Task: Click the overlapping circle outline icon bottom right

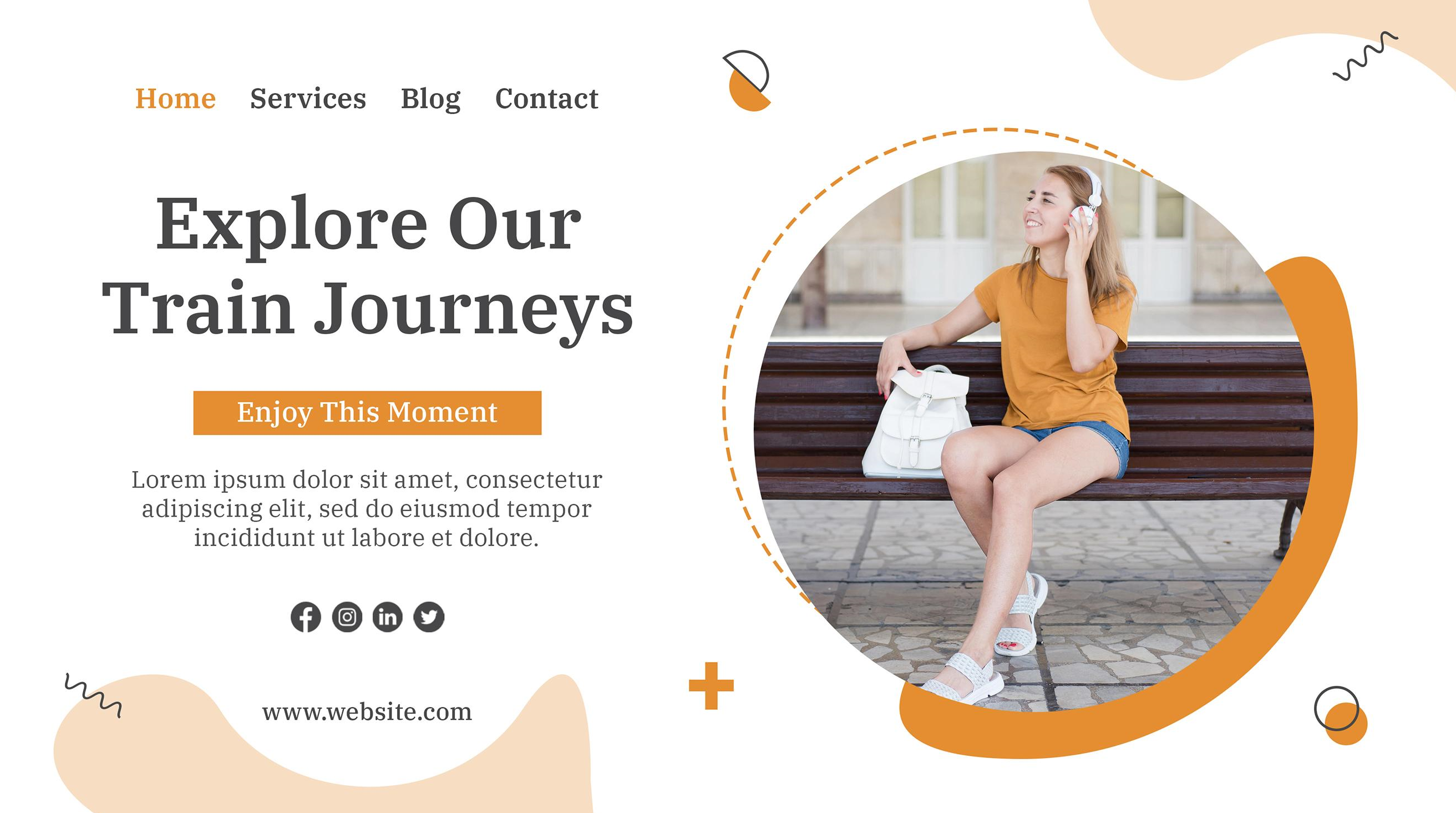Action: coord(1340,716)
